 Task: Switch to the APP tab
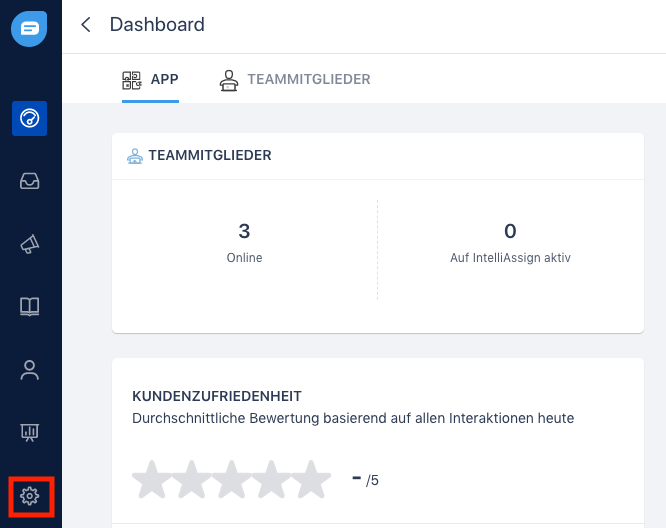pyautogui.click(x=150, y=79)
